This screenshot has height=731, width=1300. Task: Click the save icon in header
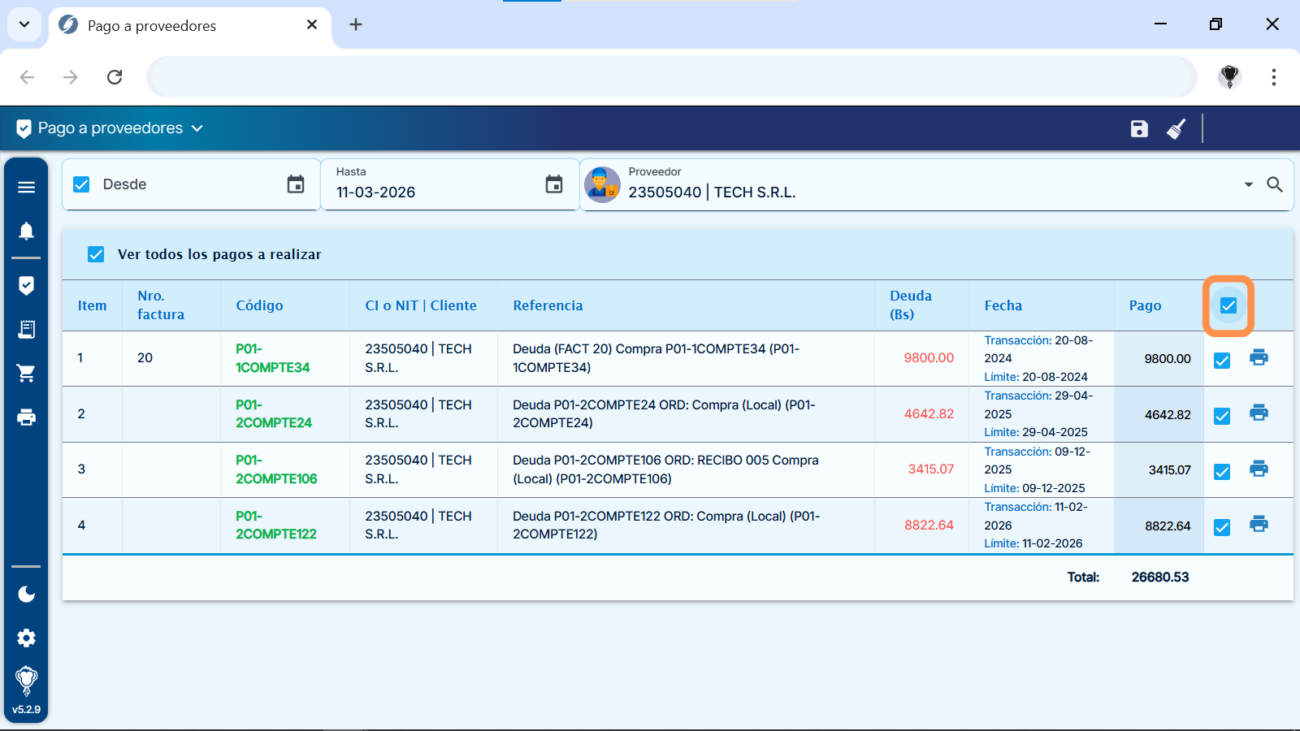pyautogui.click(x=1139, y=129)
